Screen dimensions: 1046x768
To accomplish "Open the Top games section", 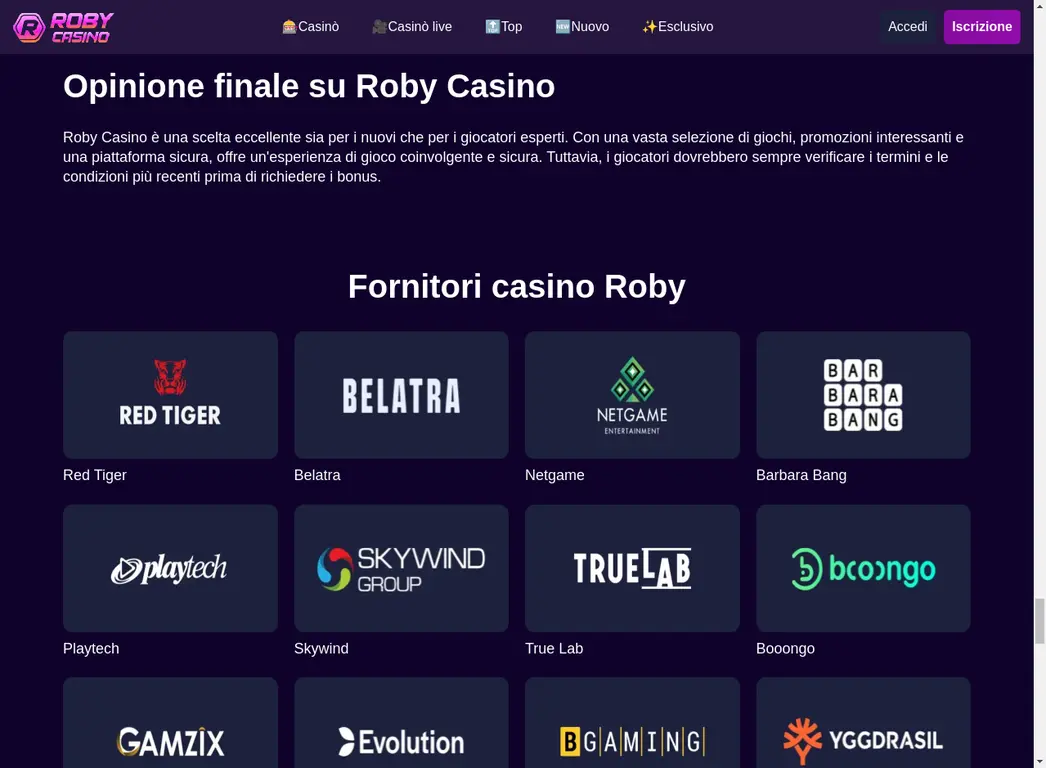I will [504, 27].
